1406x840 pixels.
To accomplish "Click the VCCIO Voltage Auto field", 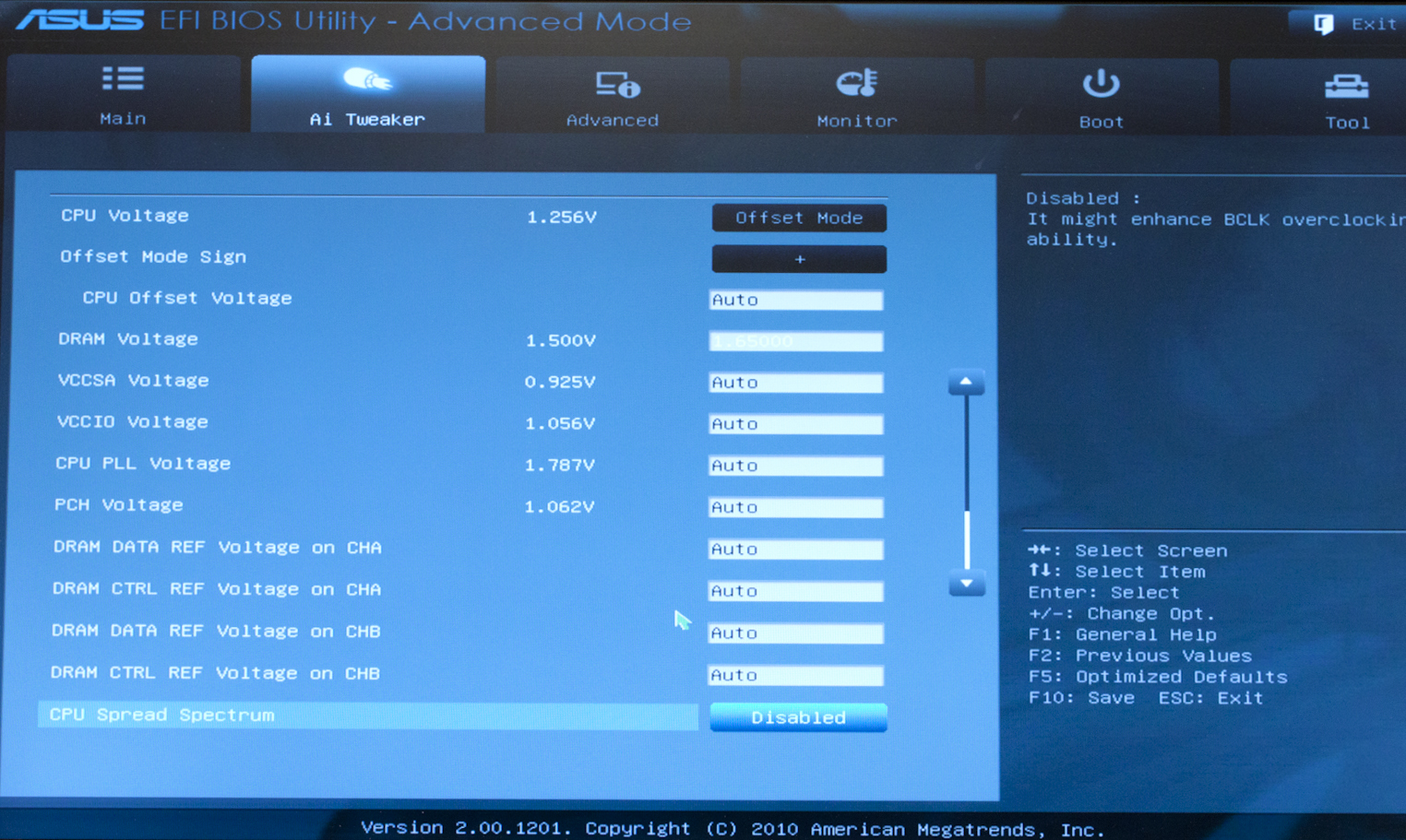I will (x=795, y=424).
